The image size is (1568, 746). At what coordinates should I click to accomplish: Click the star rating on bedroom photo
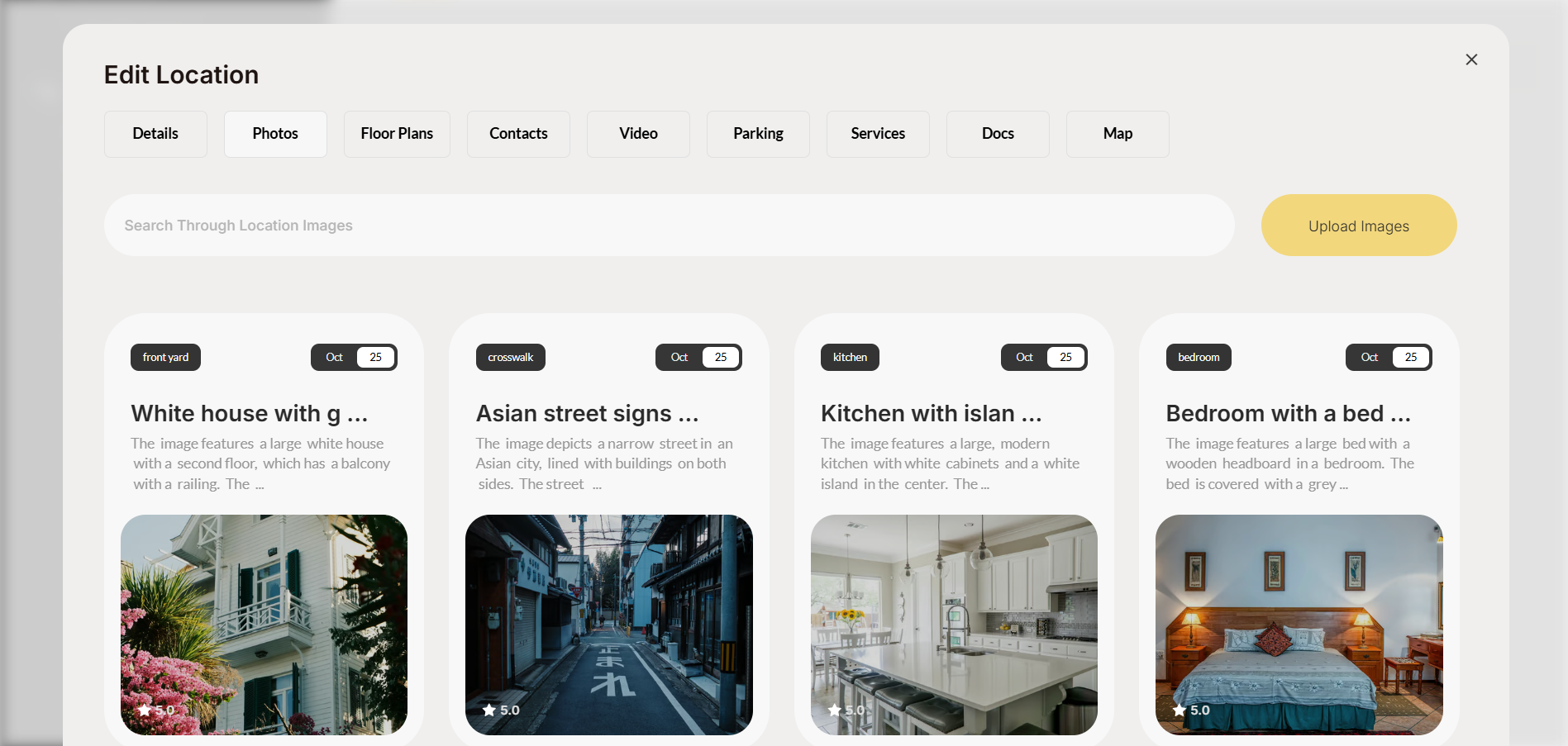1191,710
